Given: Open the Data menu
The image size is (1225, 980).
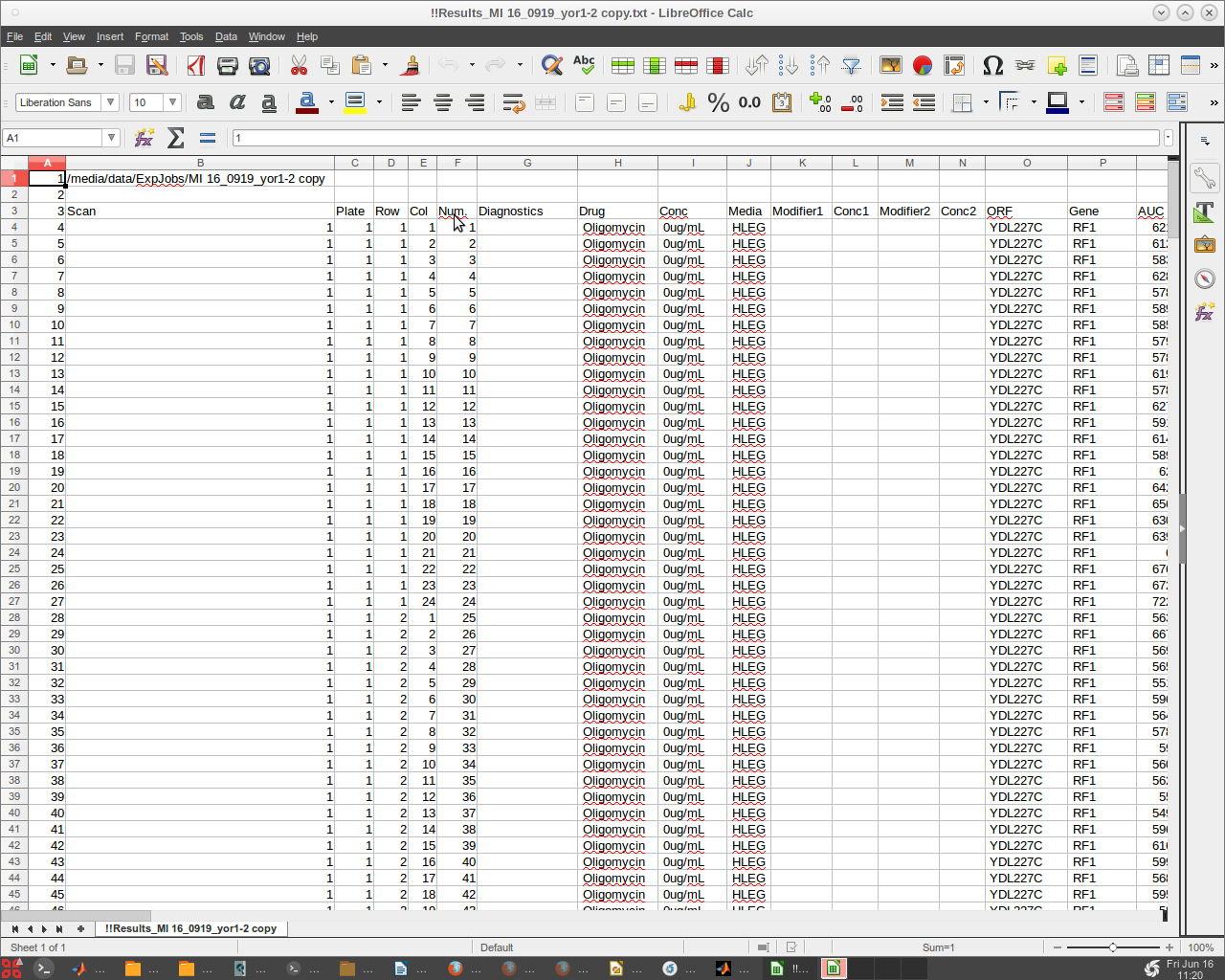Looking at the screenshot, I should click(x=226, y=36).
